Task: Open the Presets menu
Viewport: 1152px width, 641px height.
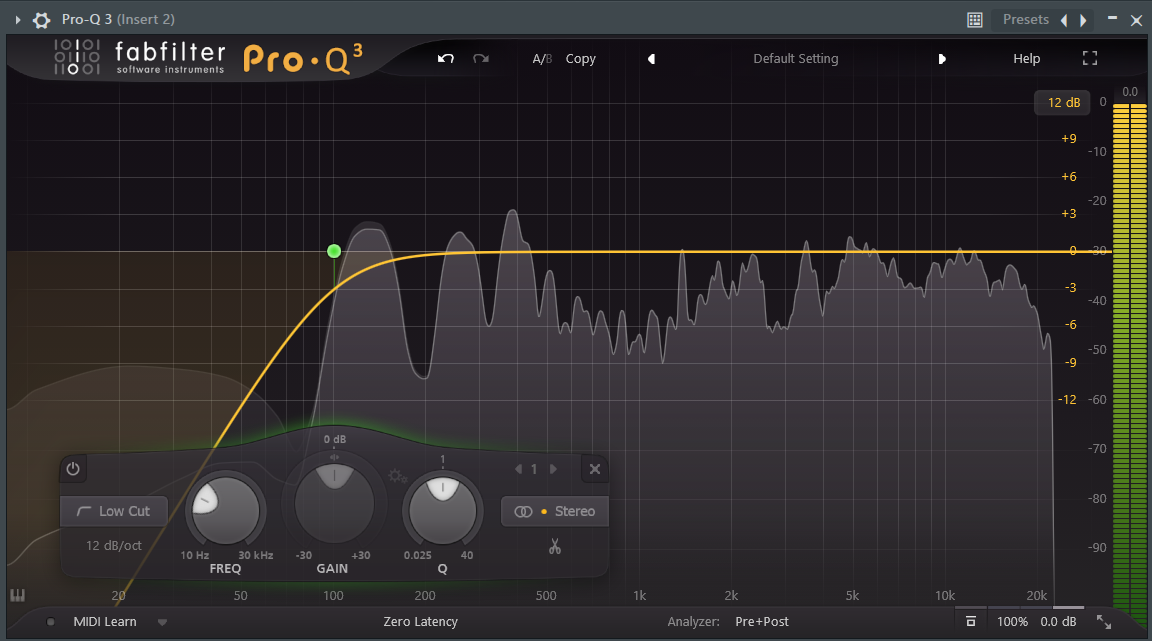Action: [x=1026, y=19]
